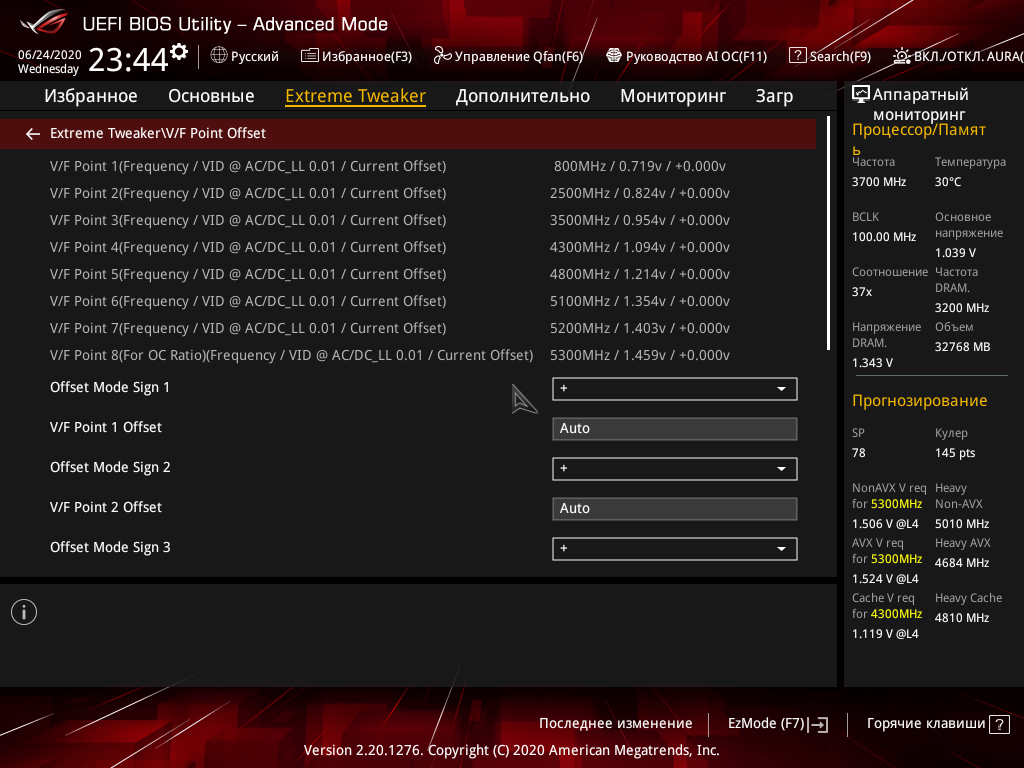Click the 23:44 clock display

pos(128,60)
